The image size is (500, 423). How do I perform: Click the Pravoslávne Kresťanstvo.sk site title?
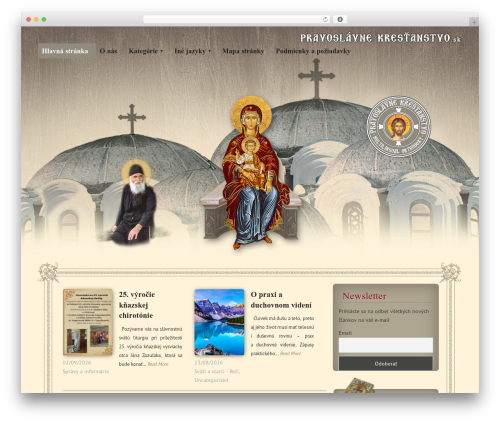point(380,38)
